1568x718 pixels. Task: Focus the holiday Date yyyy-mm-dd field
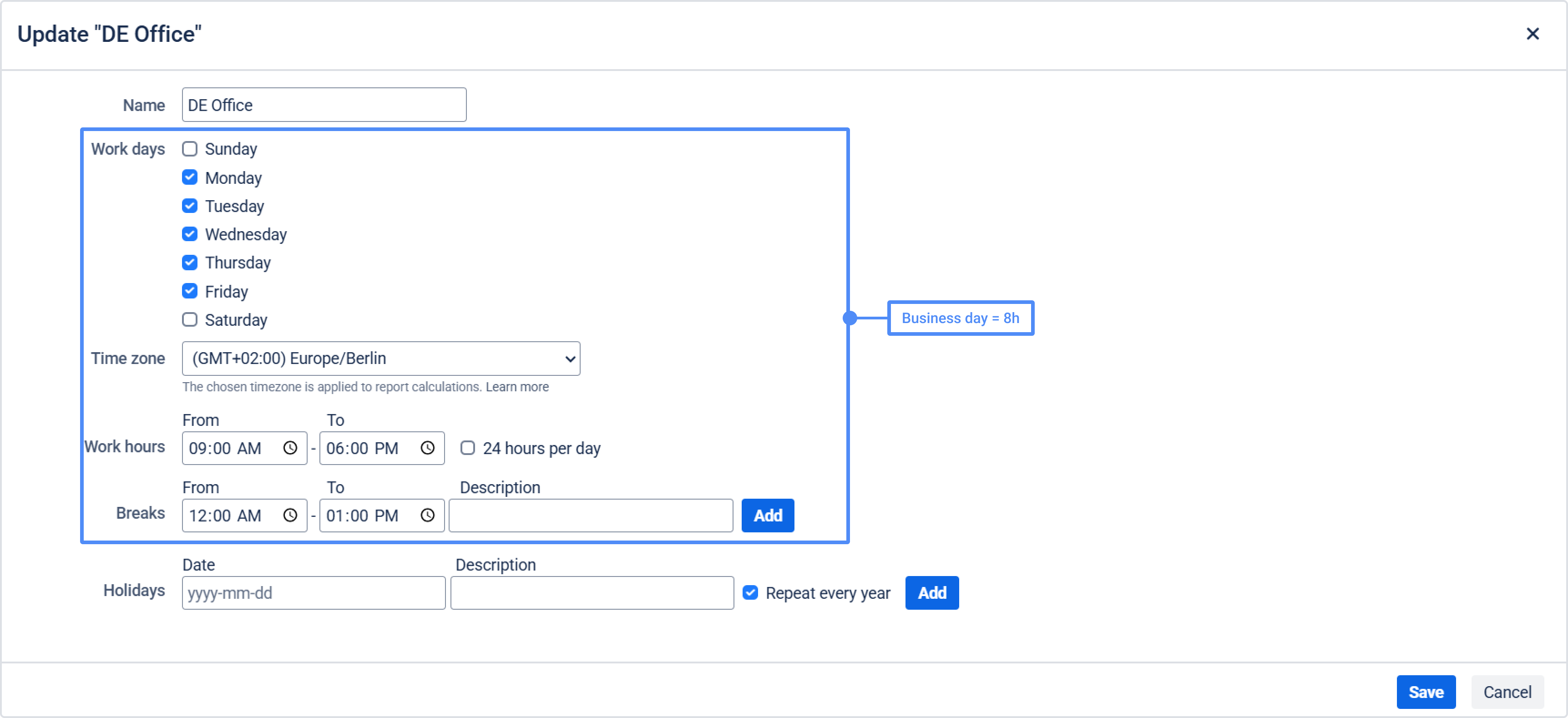tap(314, 593)
